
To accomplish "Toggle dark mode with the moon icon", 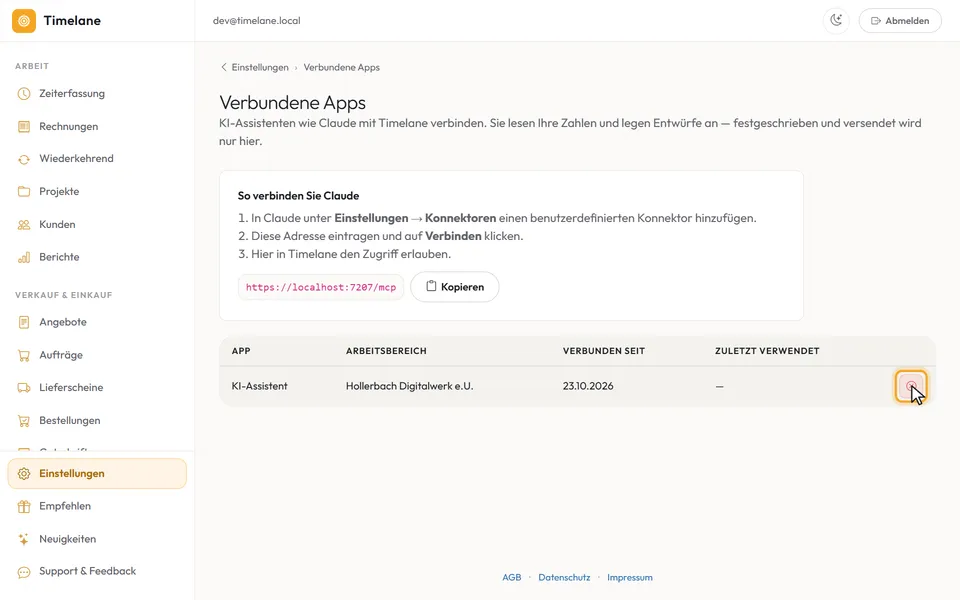I will pyautogui.click(x=836, y=21).
